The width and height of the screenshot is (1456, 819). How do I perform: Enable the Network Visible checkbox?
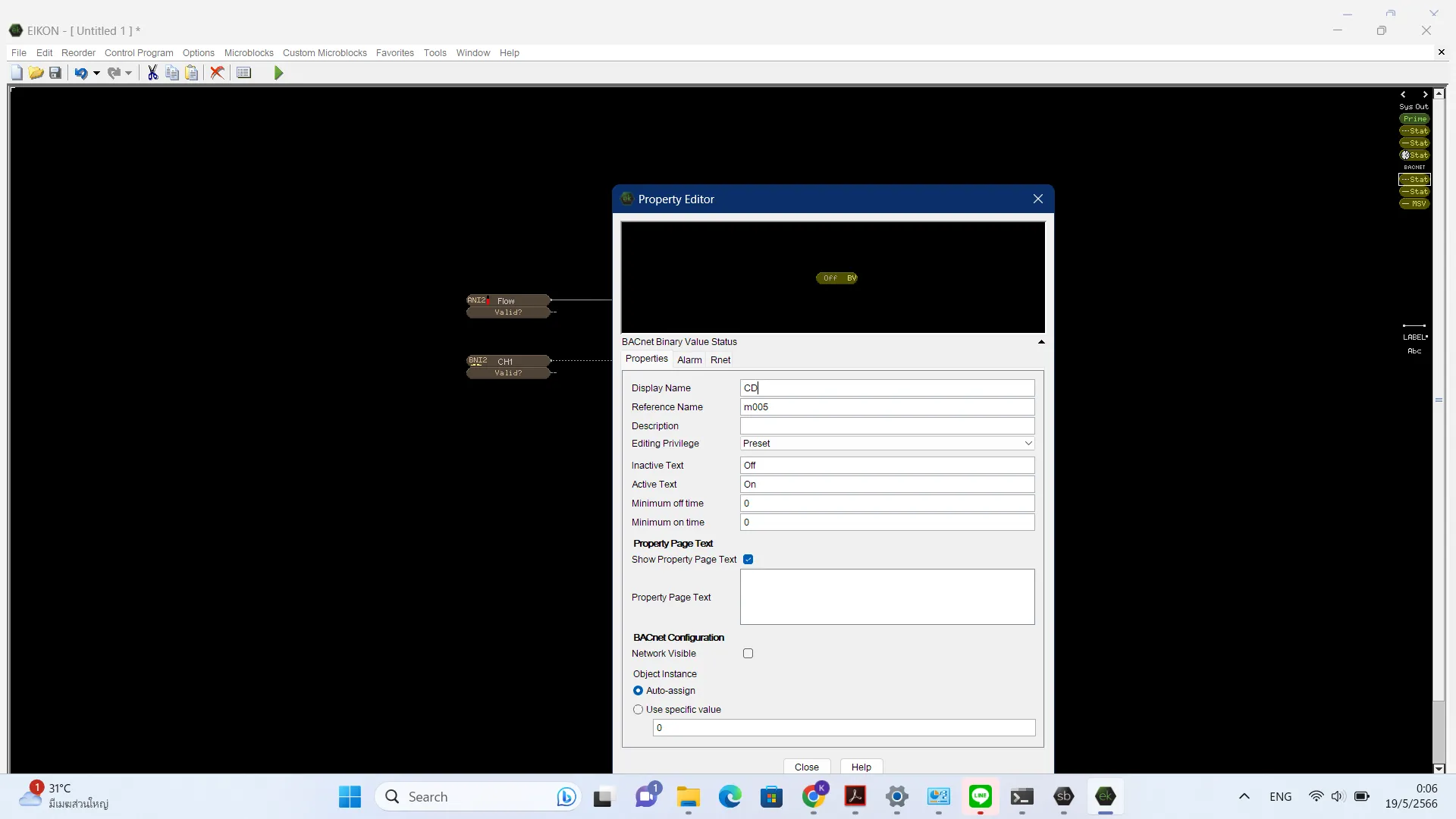pos(748,654)
